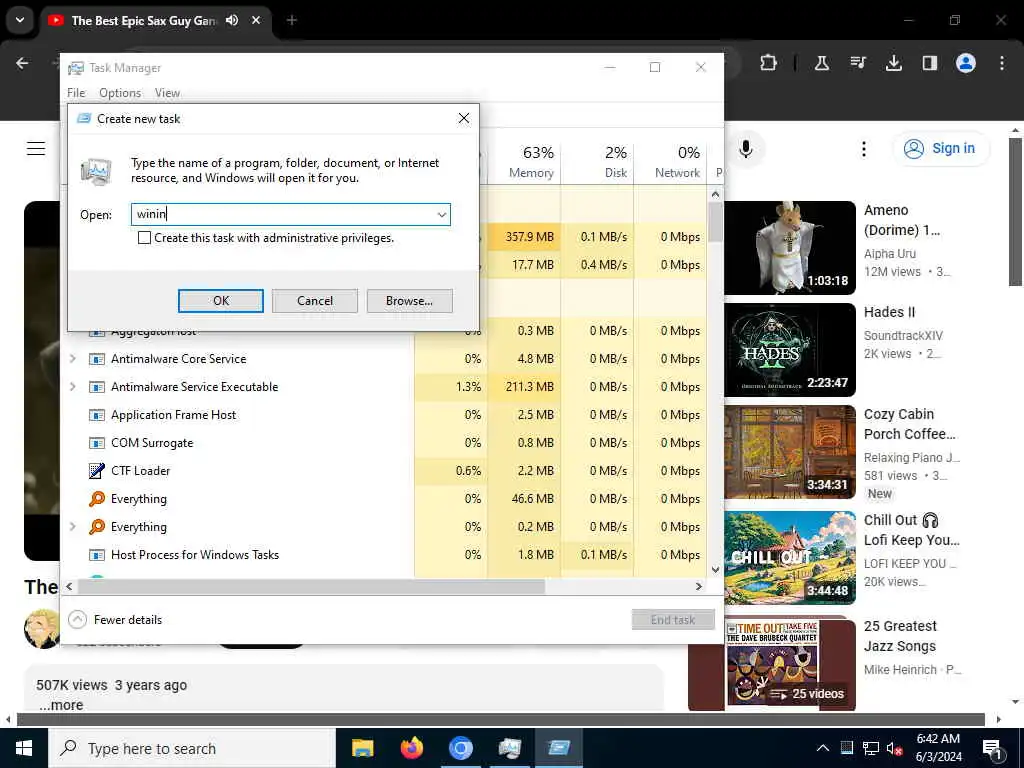Click Antimalware Core Service icon
The width and height of the screenshot is (1024, 768).
[x=97, y=359]
